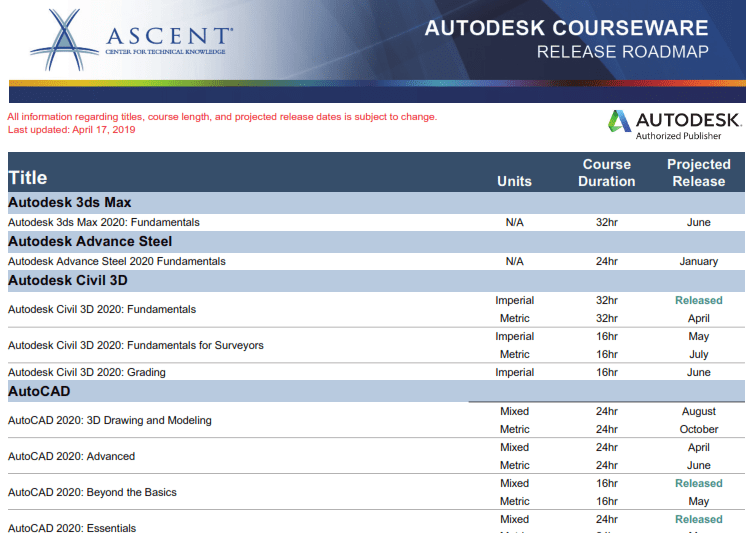The image size is (748, 533).
Task: Click the Autodesk Courseware banner heading
Action: (x=566, y=28)
